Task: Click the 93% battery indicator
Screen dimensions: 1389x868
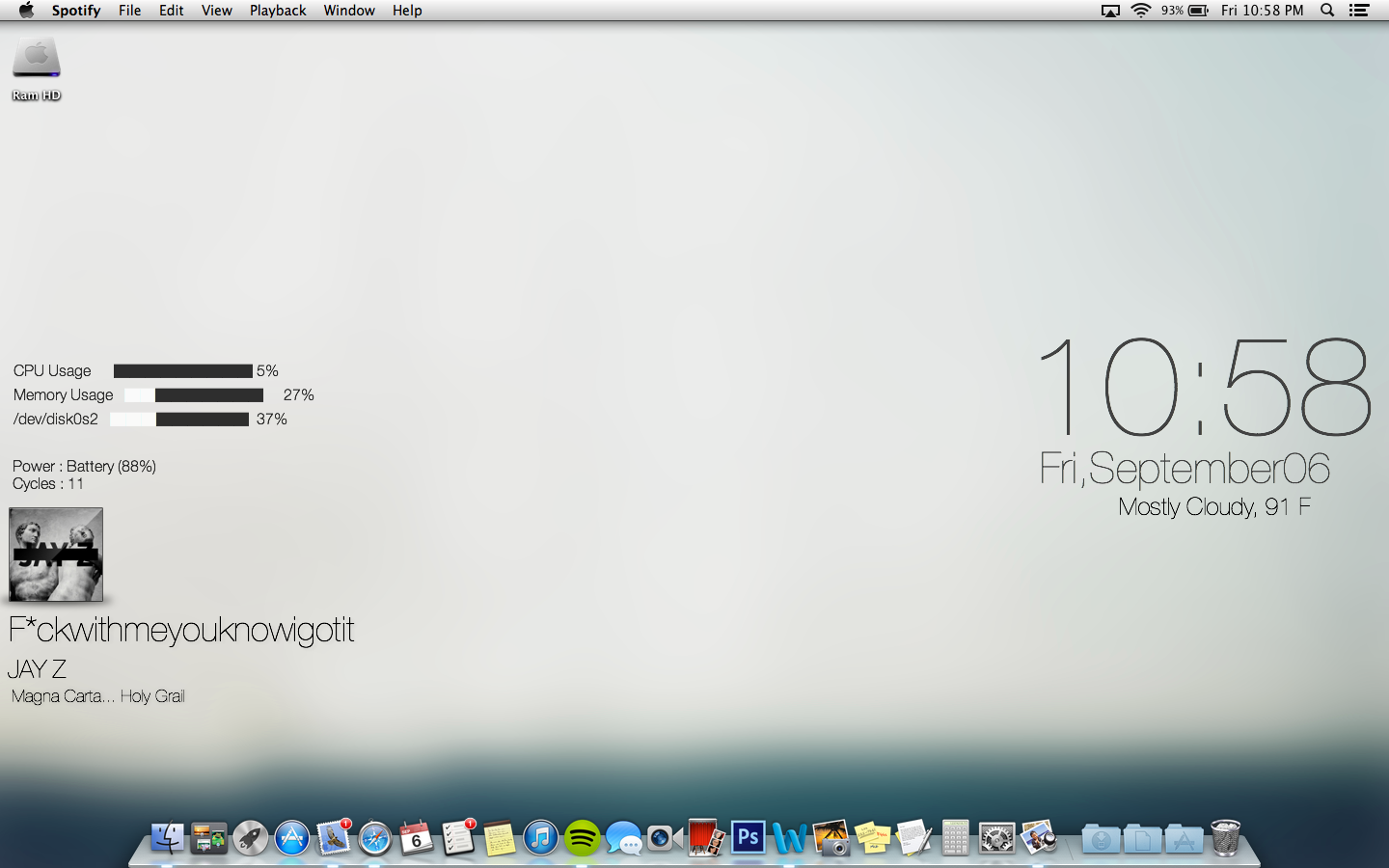Action: pyautogui.click(x=1185, y=11)
